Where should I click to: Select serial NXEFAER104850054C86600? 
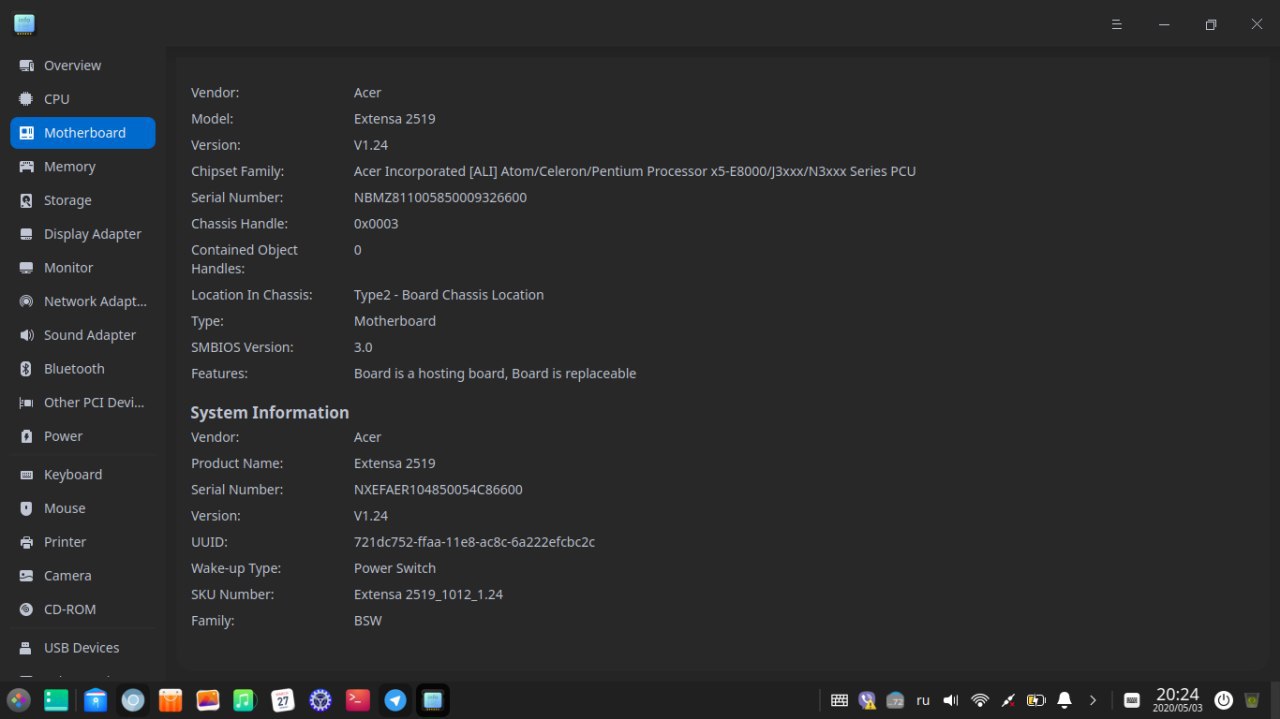tap(438, 490)
